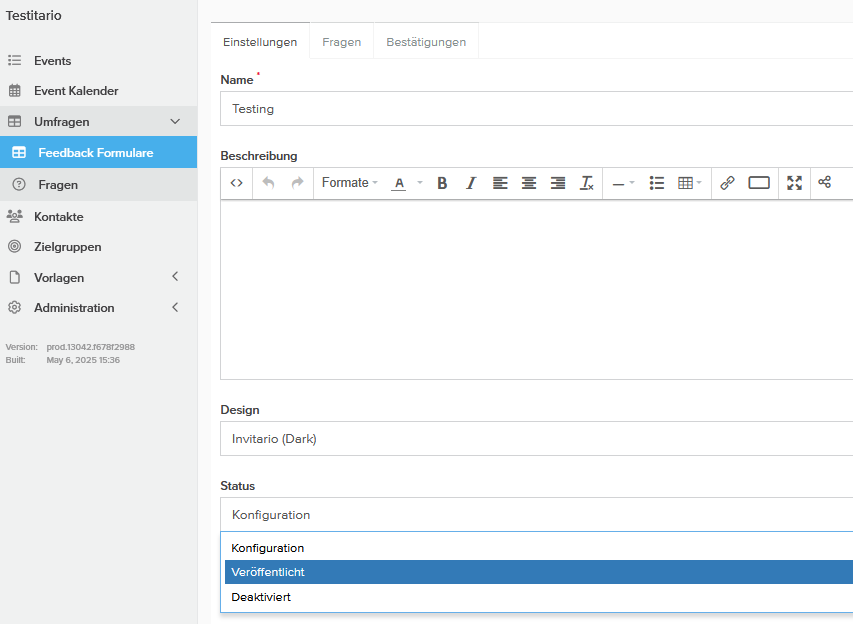Go to Event Kalender in sidebar
The image size is (853, 624).
pos(76,91)
